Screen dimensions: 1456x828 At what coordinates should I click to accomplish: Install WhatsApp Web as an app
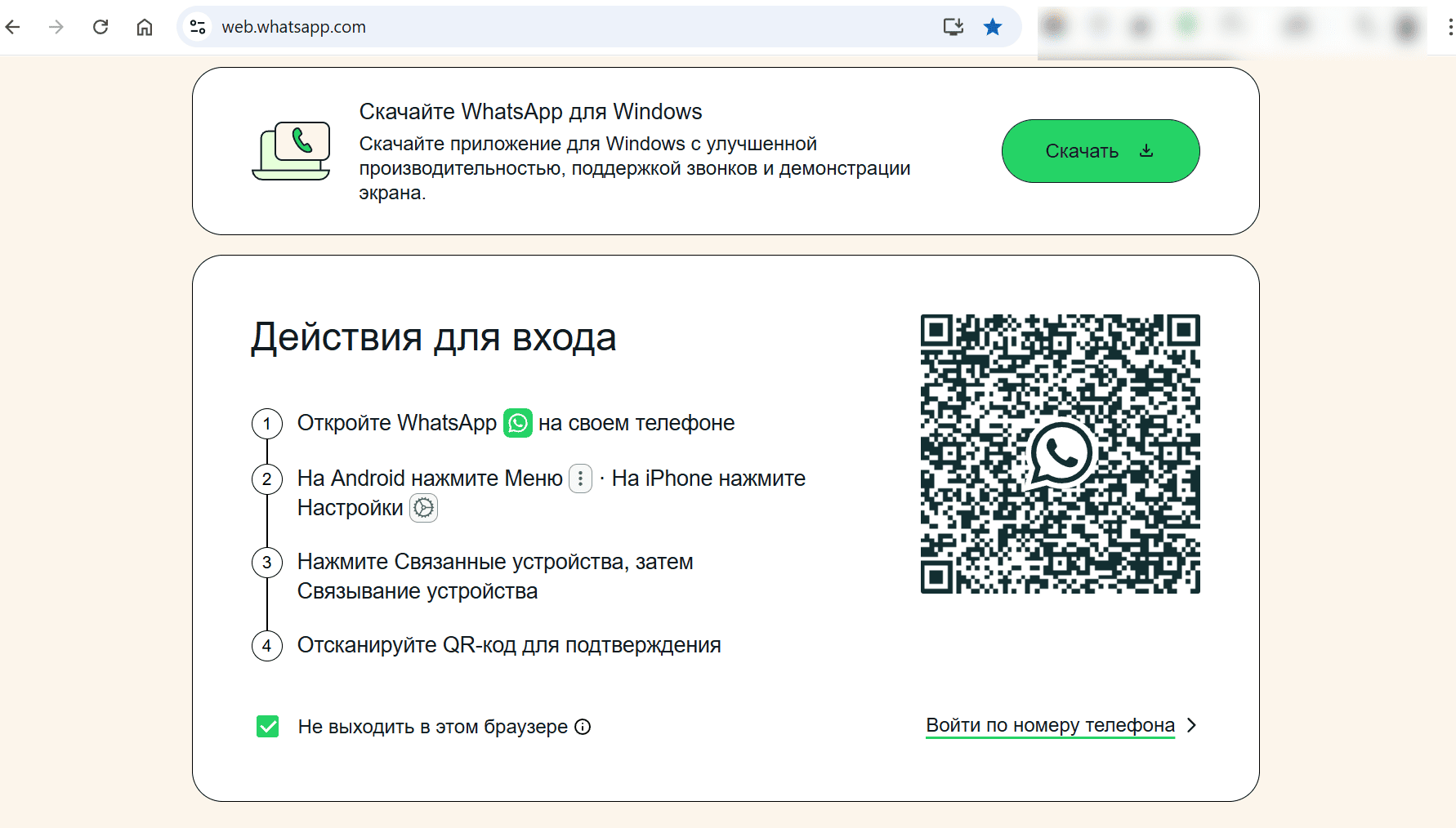tap(954, 27)
